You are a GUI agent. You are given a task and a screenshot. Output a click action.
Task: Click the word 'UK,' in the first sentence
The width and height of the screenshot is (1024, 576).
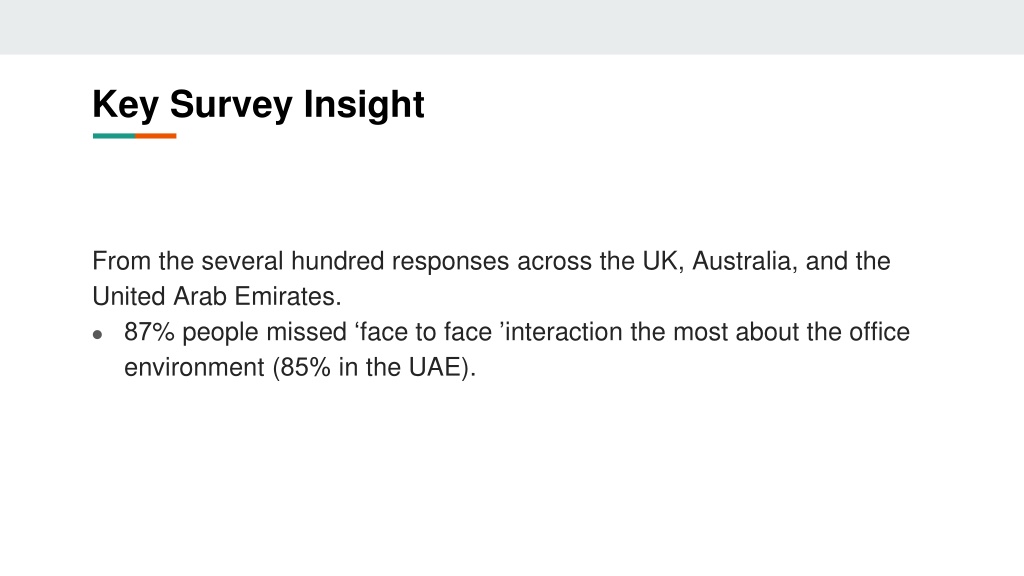click(663, 261)
